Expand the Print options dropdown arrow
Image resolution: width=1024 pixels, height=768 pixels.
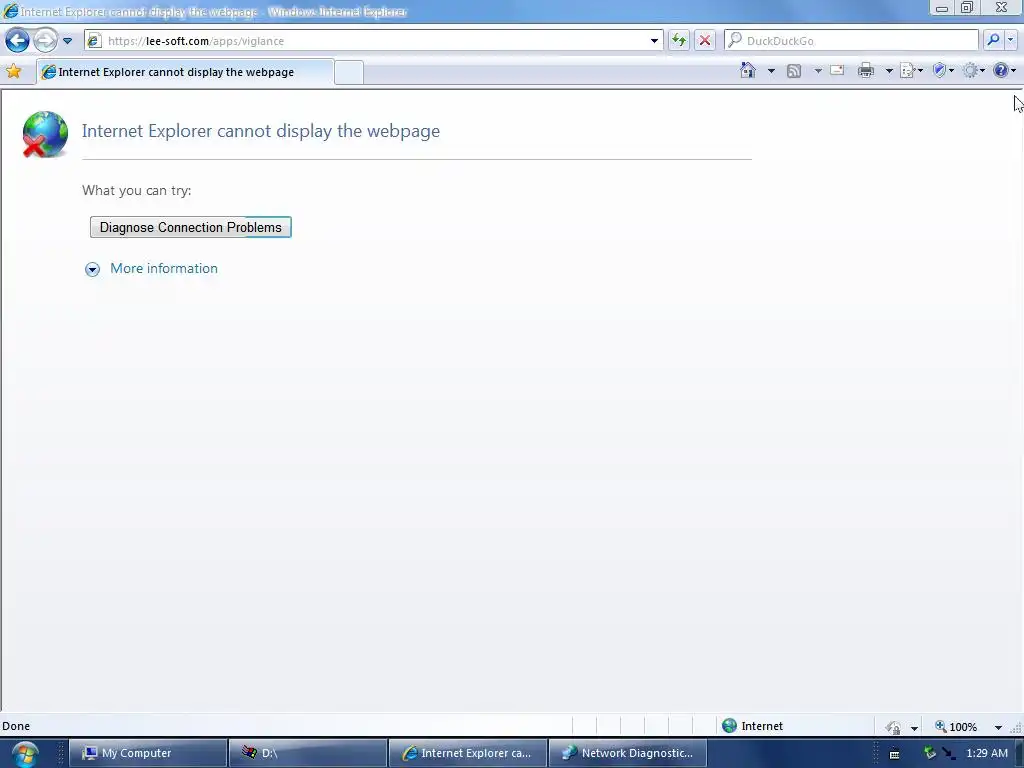889,71
